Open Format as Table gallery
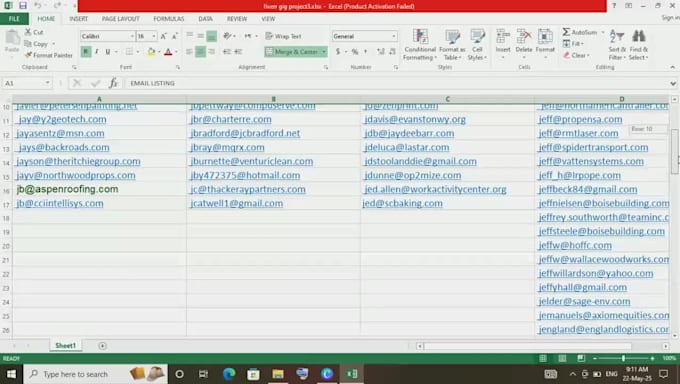This screenshot has height=384, width=680. (452, 45)
